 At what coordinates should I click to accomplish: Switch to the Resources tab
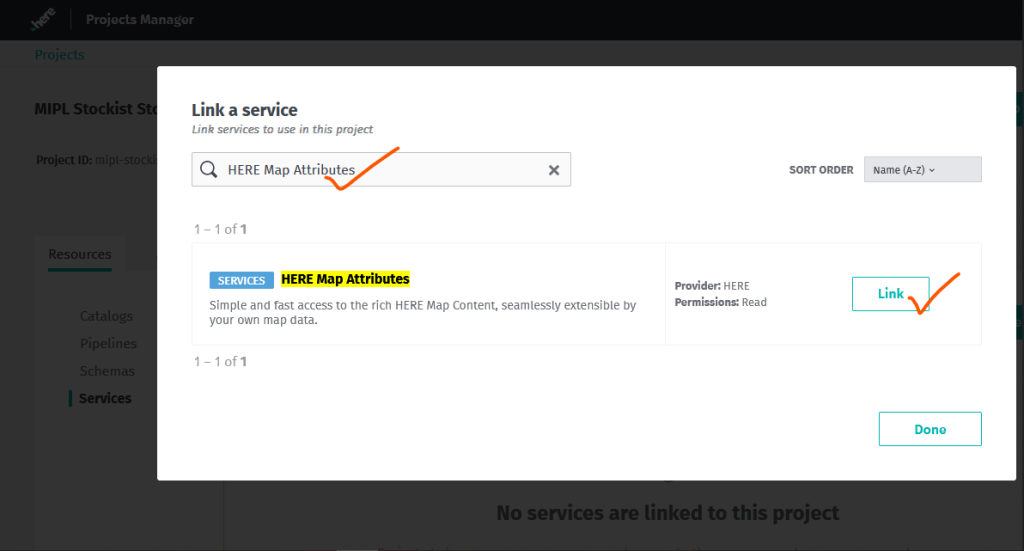(80, 255)
